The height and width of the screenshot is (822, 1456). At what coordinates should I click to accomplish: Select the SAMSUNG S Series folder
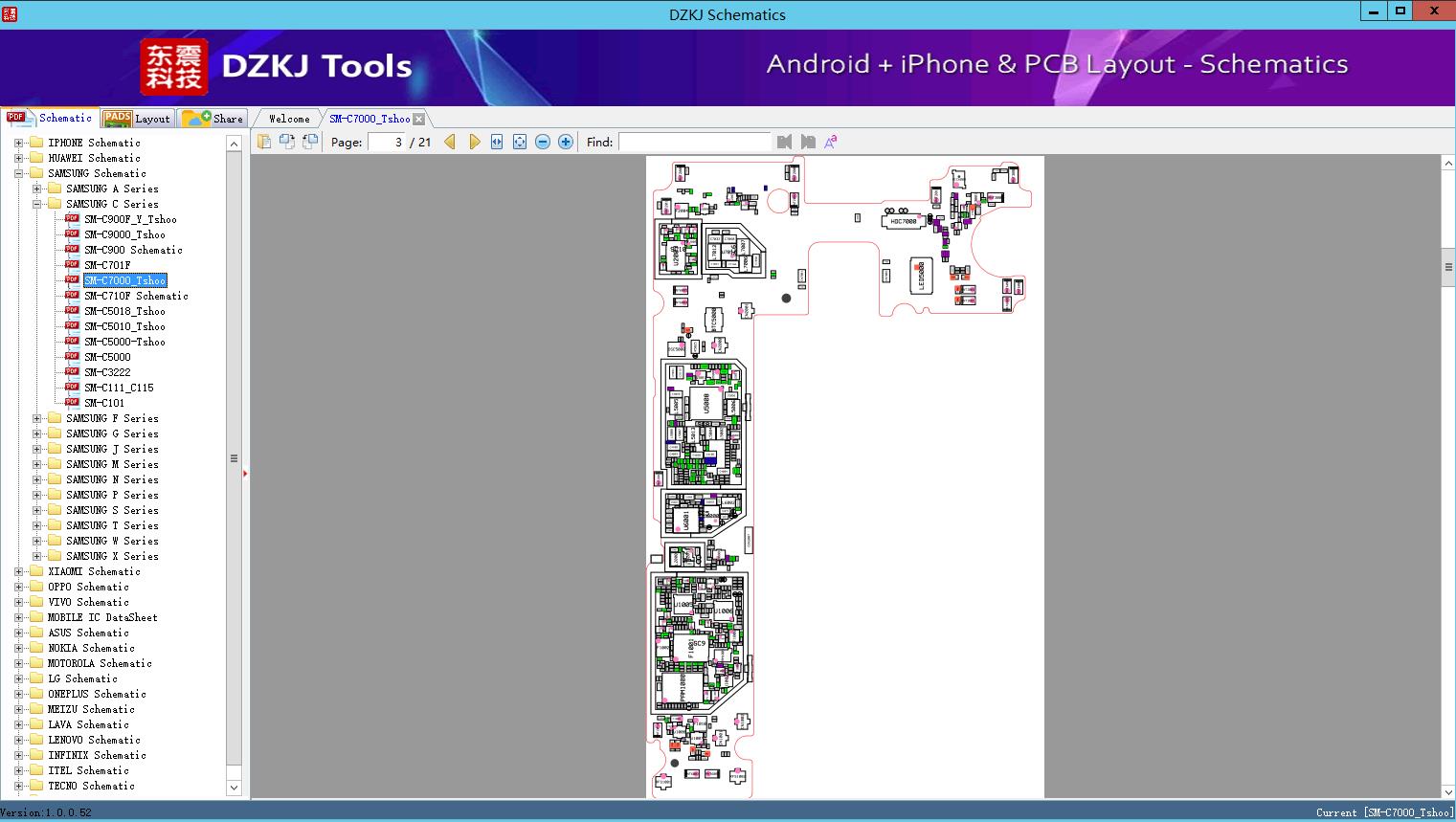click(x=112, y=510)
